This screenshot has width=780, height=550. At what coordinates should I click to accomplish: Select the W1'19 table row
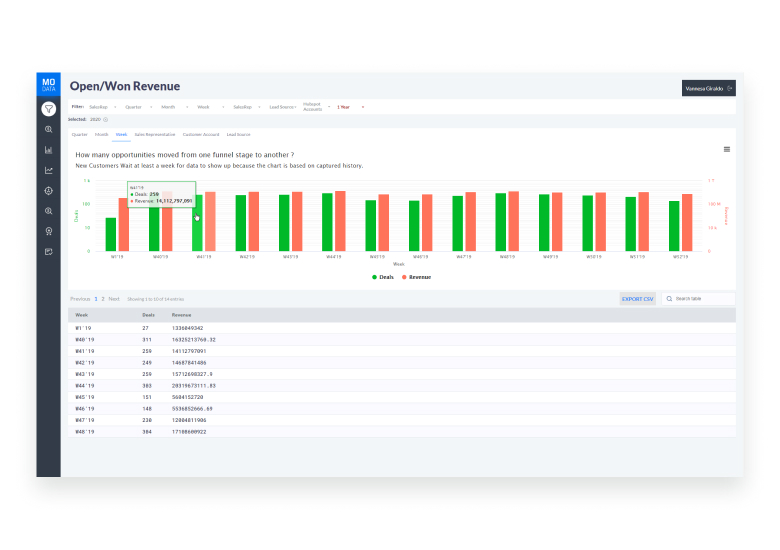tap(401, 328)
